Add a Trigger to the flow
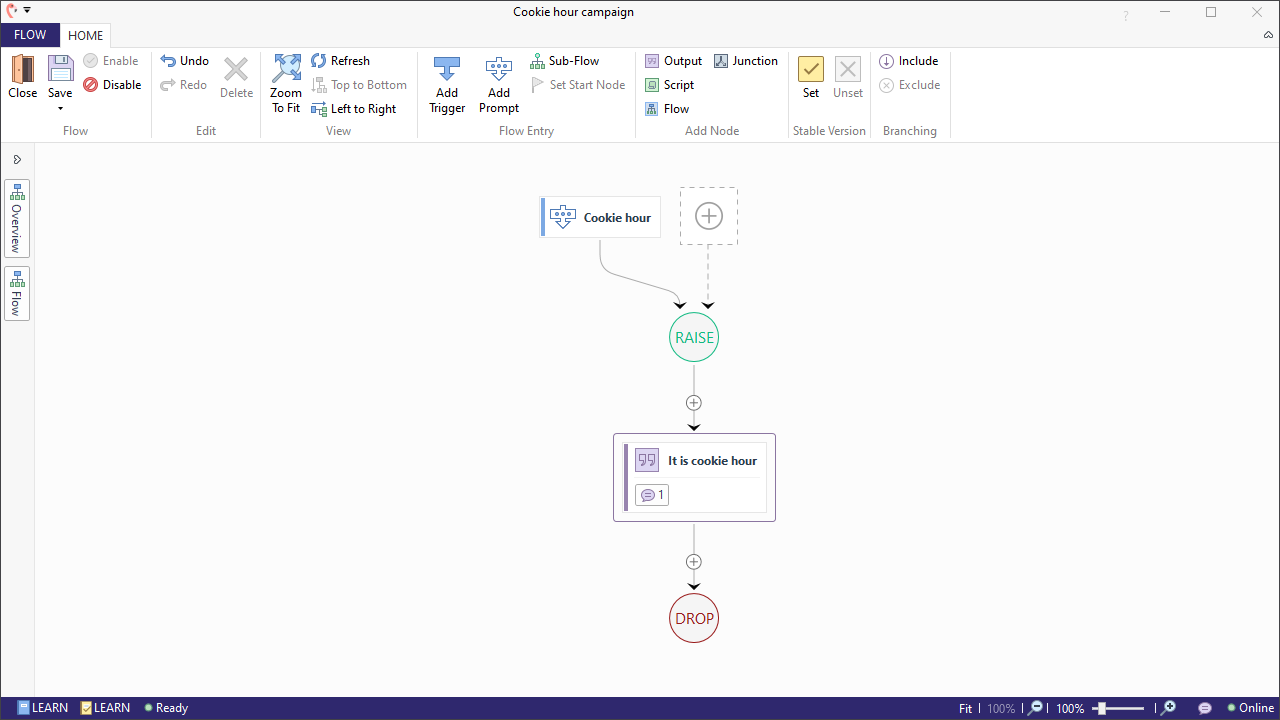Image resolution: width=1280 pixels, height=720 pixels. point(446,84)
